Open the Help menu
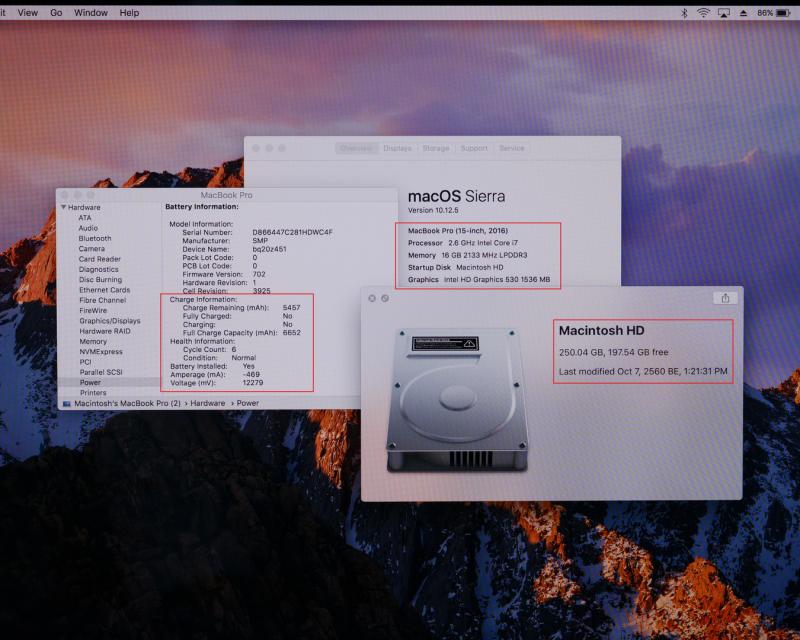Screen dimensions: 800x640 (x=129, y=13)
